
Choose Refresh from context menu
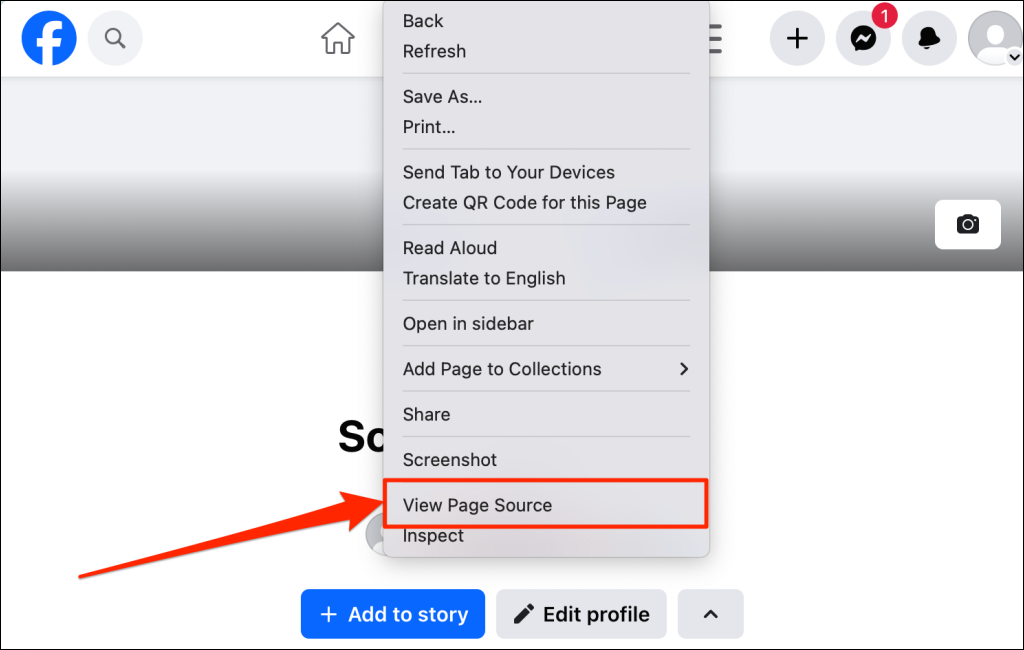[434, 51]
